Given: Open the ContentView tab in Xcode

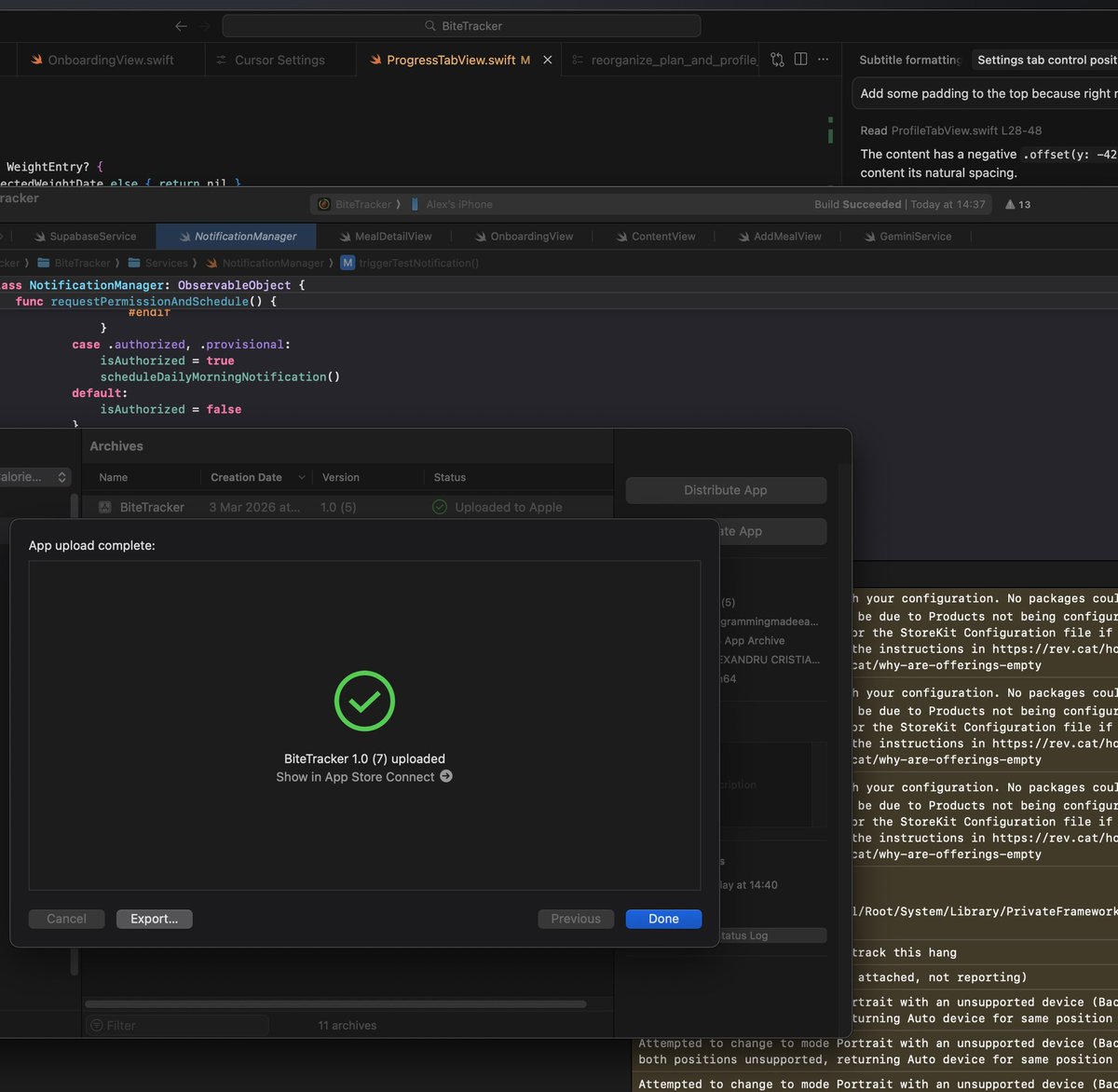Looking at the screenshot, I should click(655, 237).
